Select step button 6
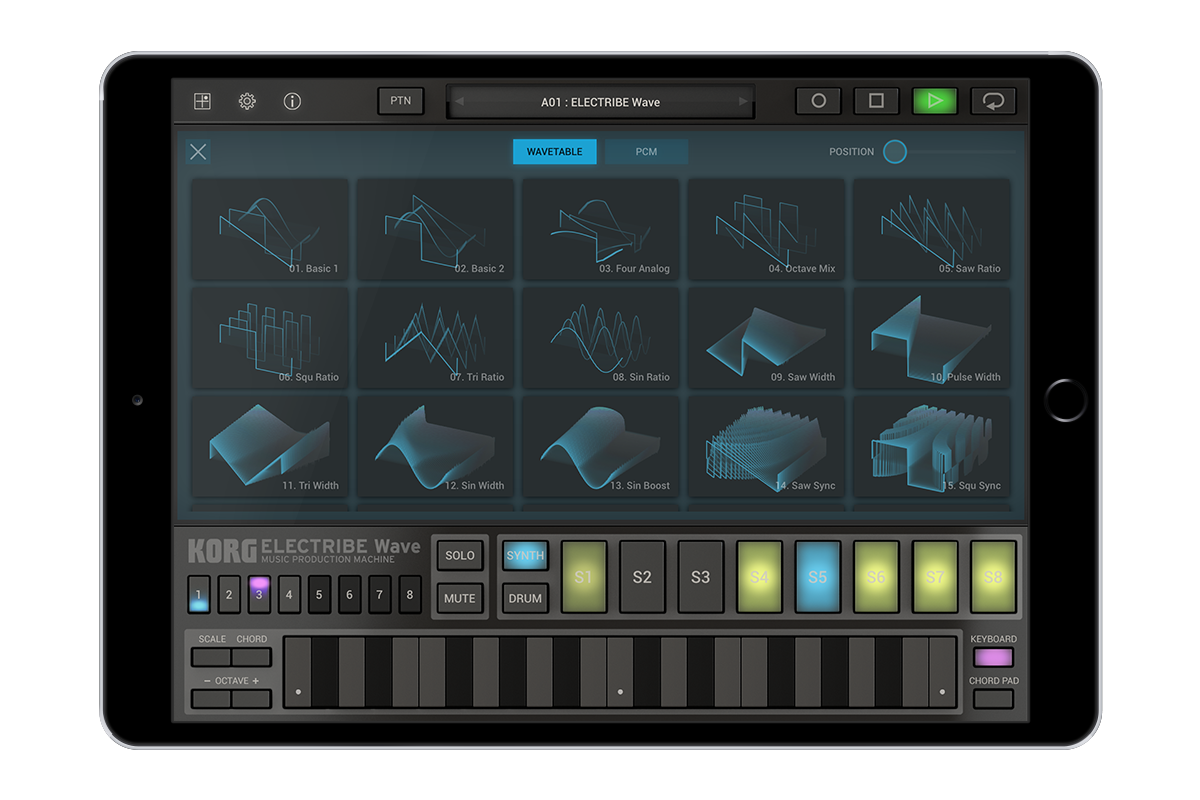This screenshot has height=800, width=1200. click(x=349, y=594)
